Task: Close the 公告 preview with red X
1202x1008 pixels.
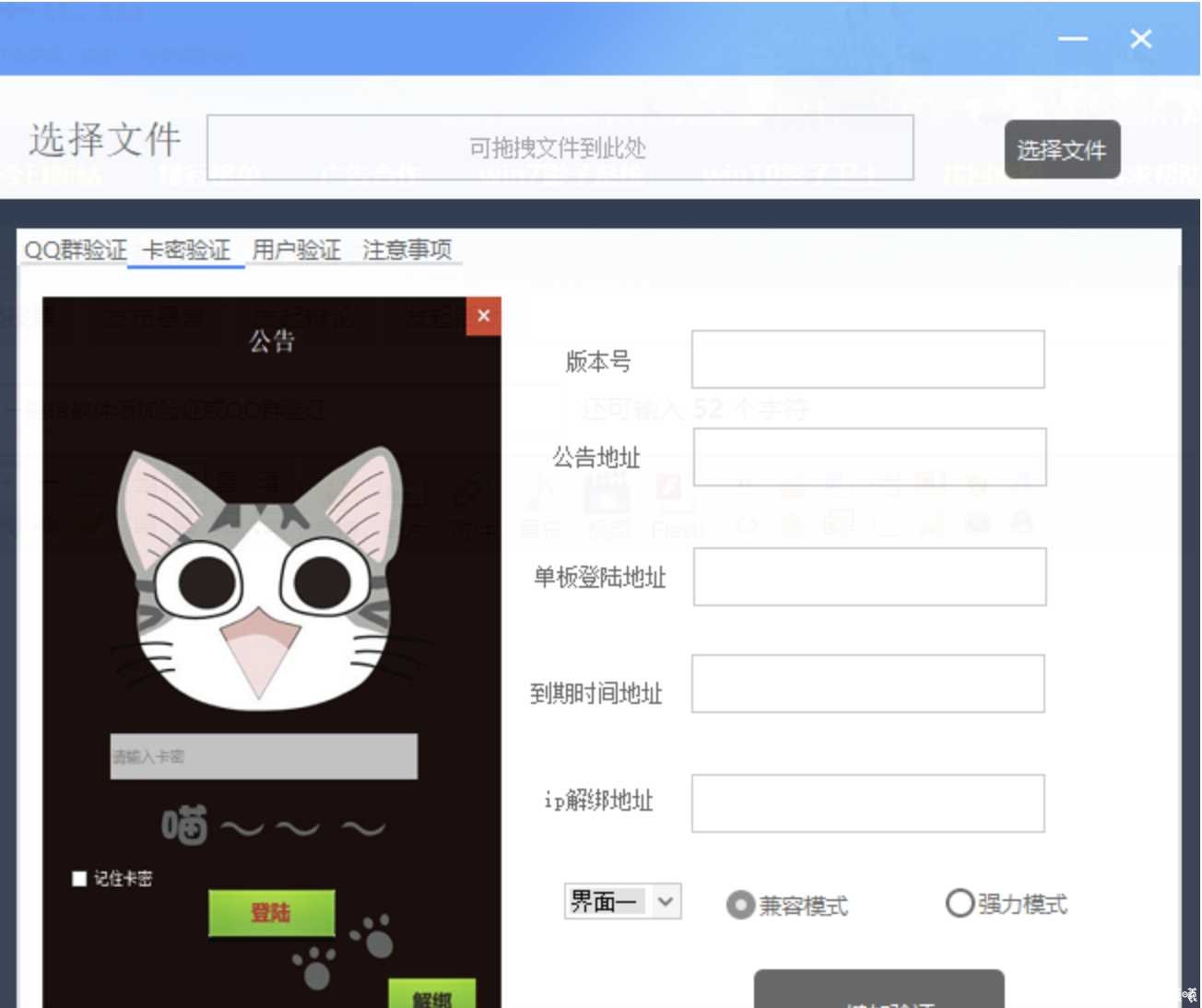Action: click(x=483, y=316)
